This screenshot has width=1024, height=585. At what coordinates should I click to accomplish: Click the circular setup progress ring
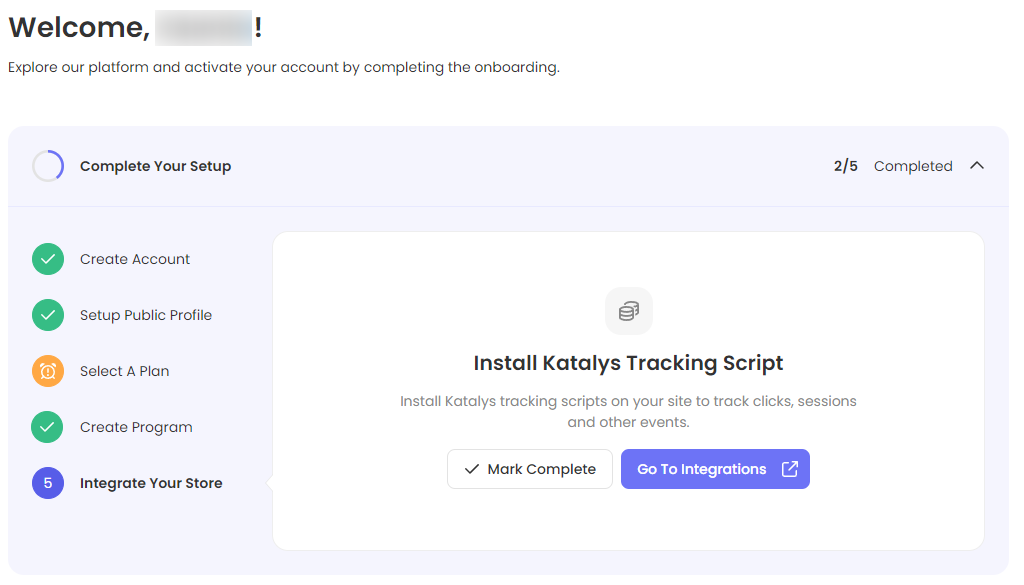click(x=48, y=166)
